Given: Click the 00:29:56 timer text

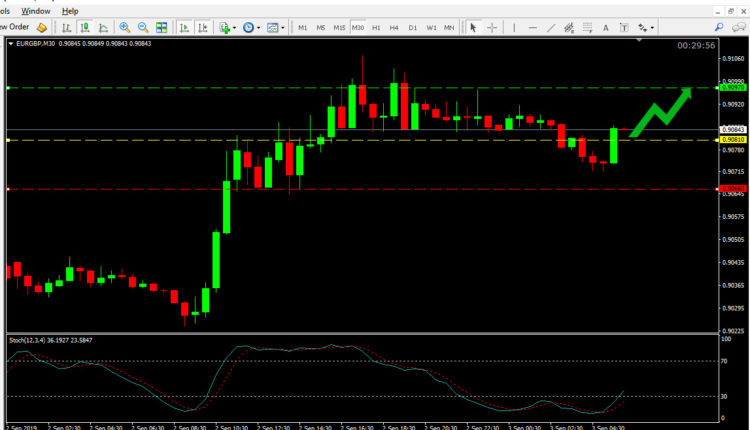Looking at the screenshot, I should click(x=696, y=45).
